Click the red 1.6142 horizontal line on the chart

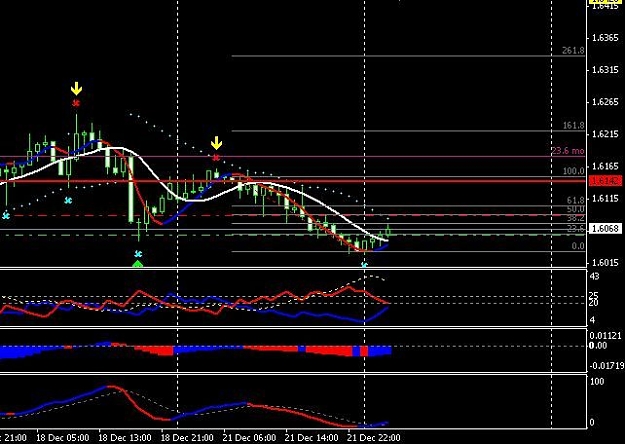coord(293,181)
